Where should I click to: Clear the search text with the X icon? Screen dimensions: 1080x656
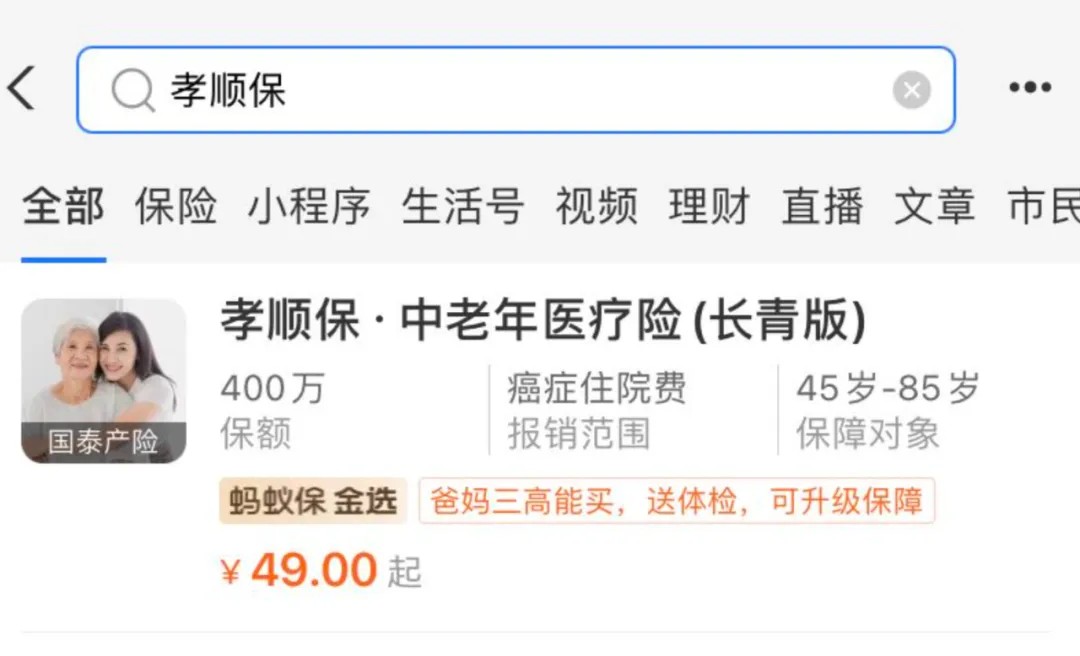[911, 90]
